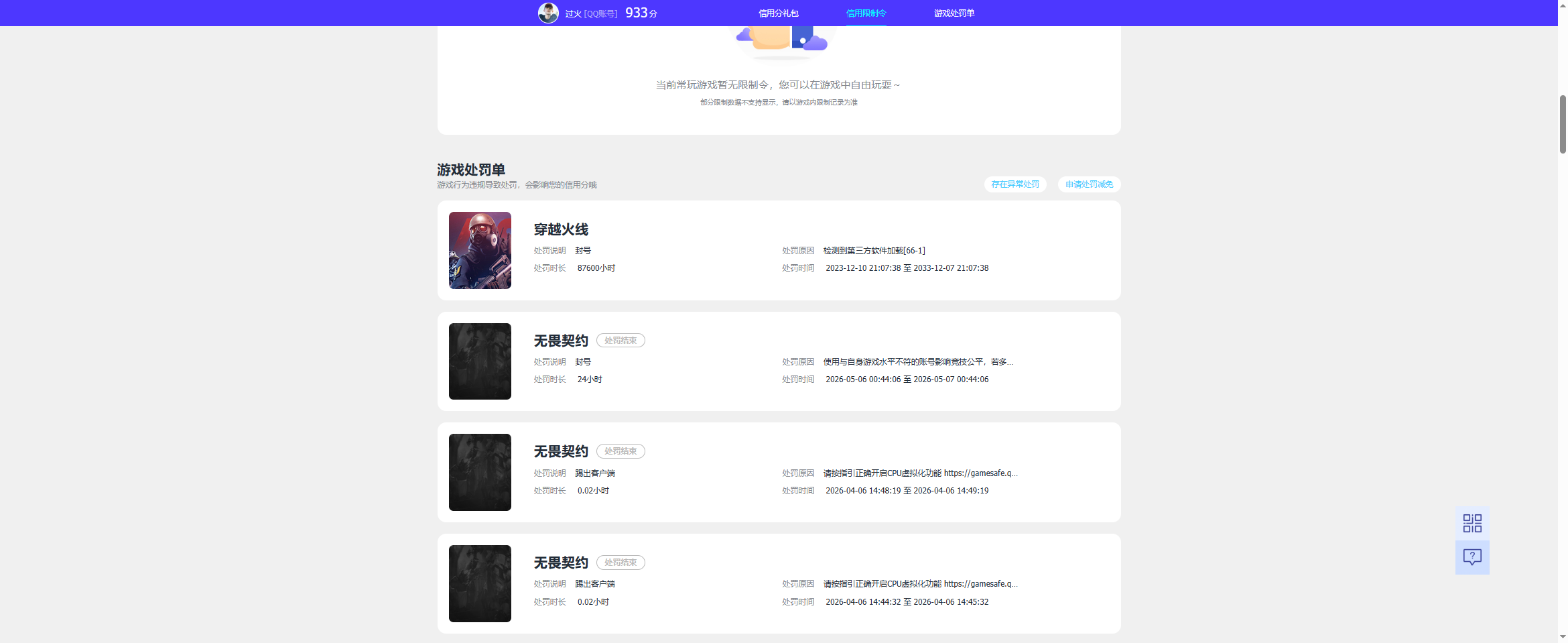The height and width of the screenshot is (643, 1568).
Task: Switch to the 信用分礼包 tab
Action: tap(778, 13)
